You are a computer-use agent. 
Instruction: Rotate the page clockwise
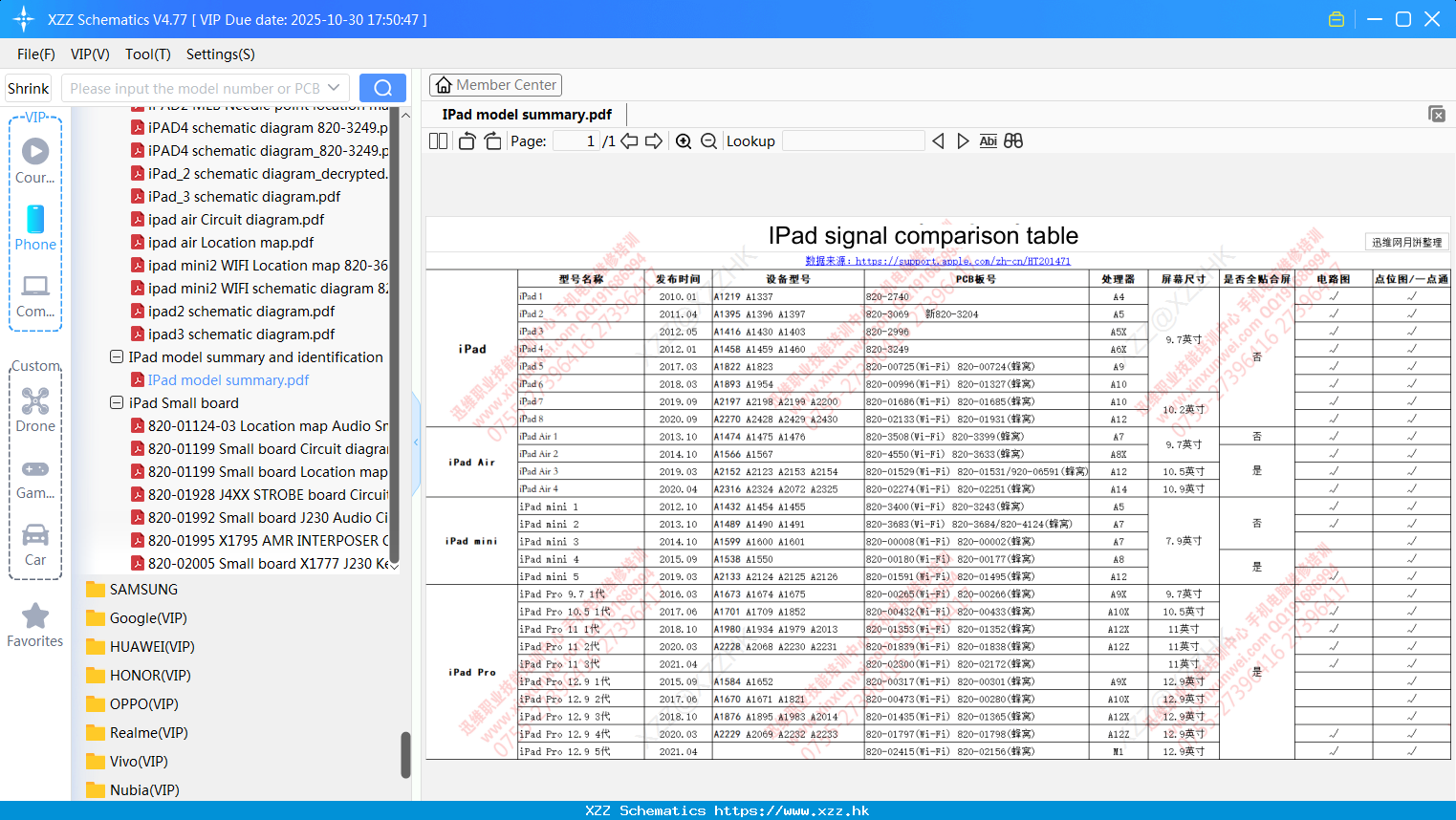click(x=493, y=141)
